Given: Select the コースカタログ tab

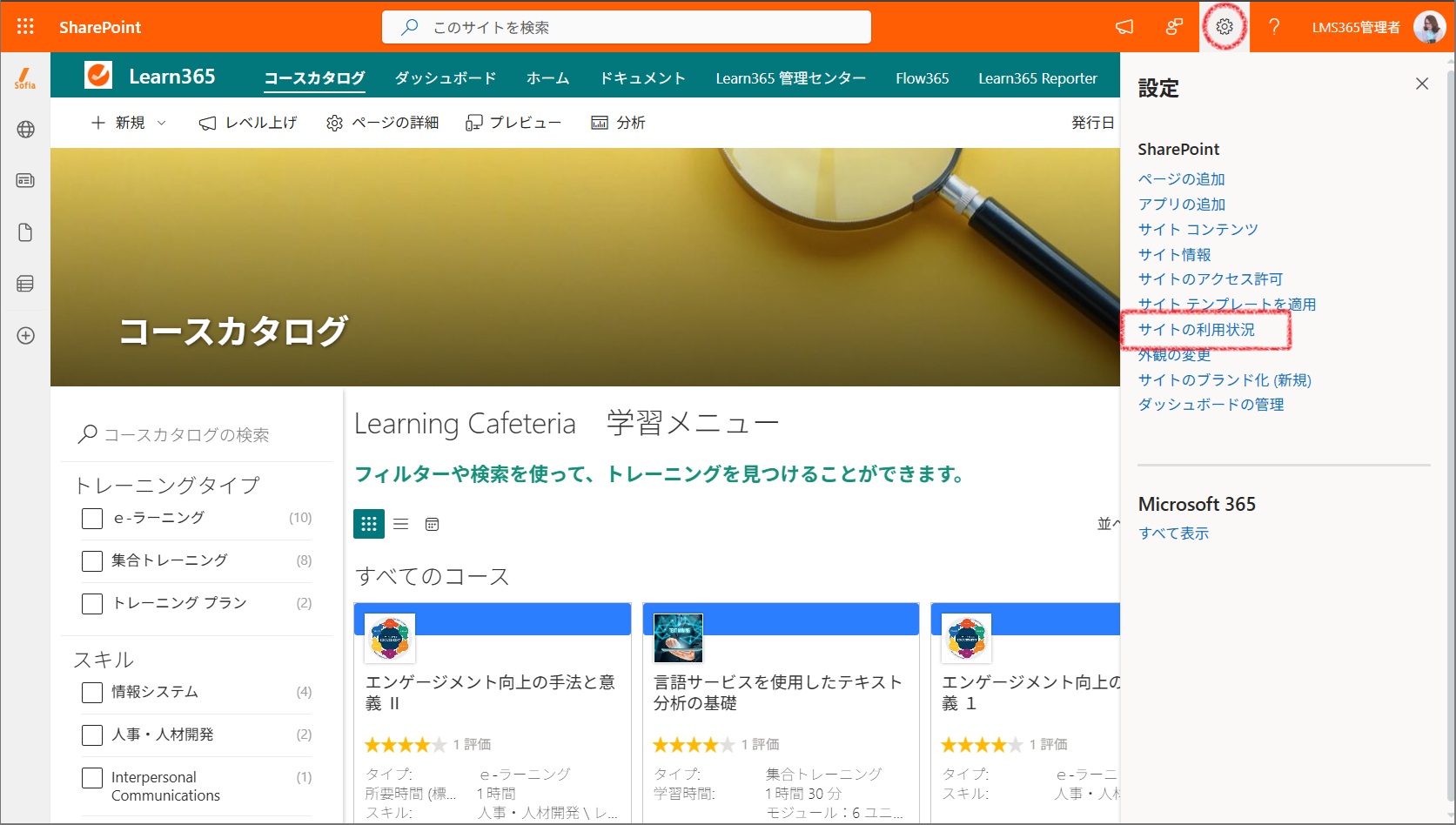Looking at the screenshot, I should 314,77.
